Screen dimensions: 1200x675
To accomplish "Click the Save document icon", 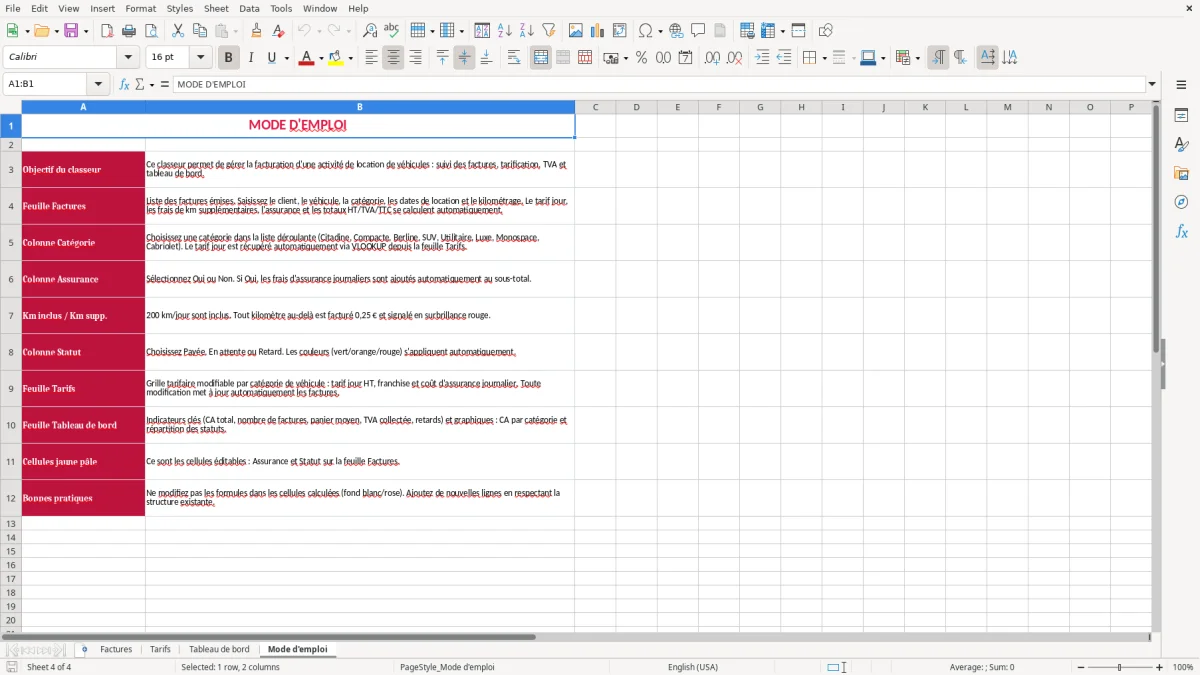I will tap(70, 31).
